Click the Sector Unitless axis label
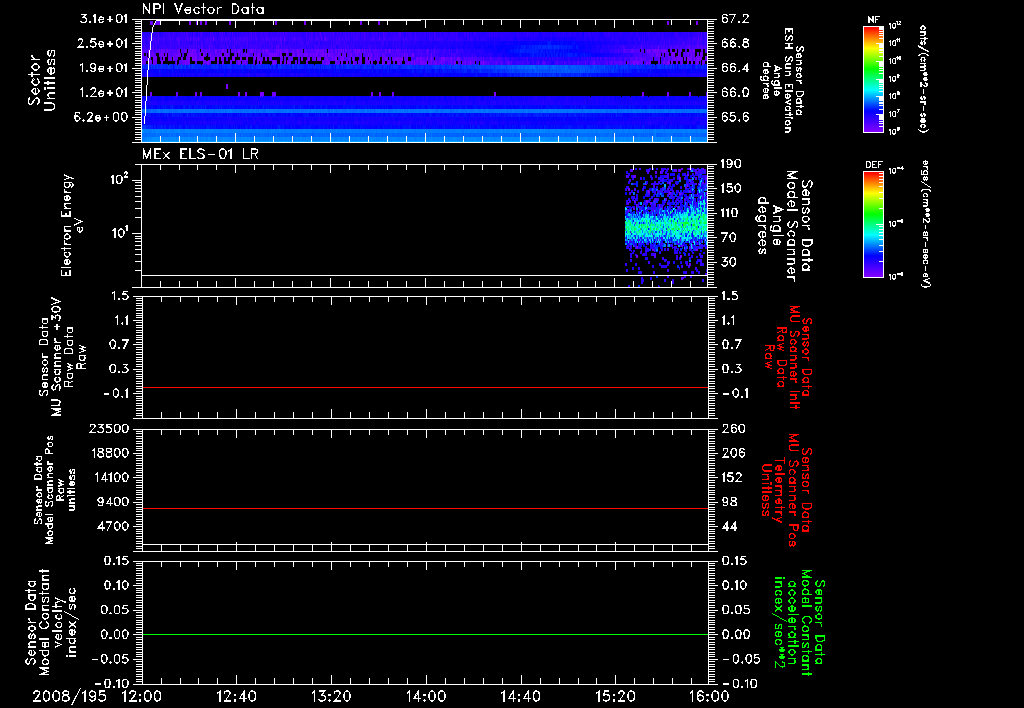Screen dimensions: 1024x708 click(x=42, y=80)
